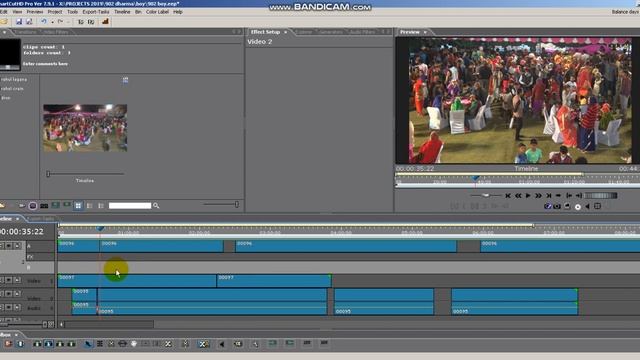The image size is (640, 360).
Task: Click the Save As icon beside Save
Action: pos(29,22)
